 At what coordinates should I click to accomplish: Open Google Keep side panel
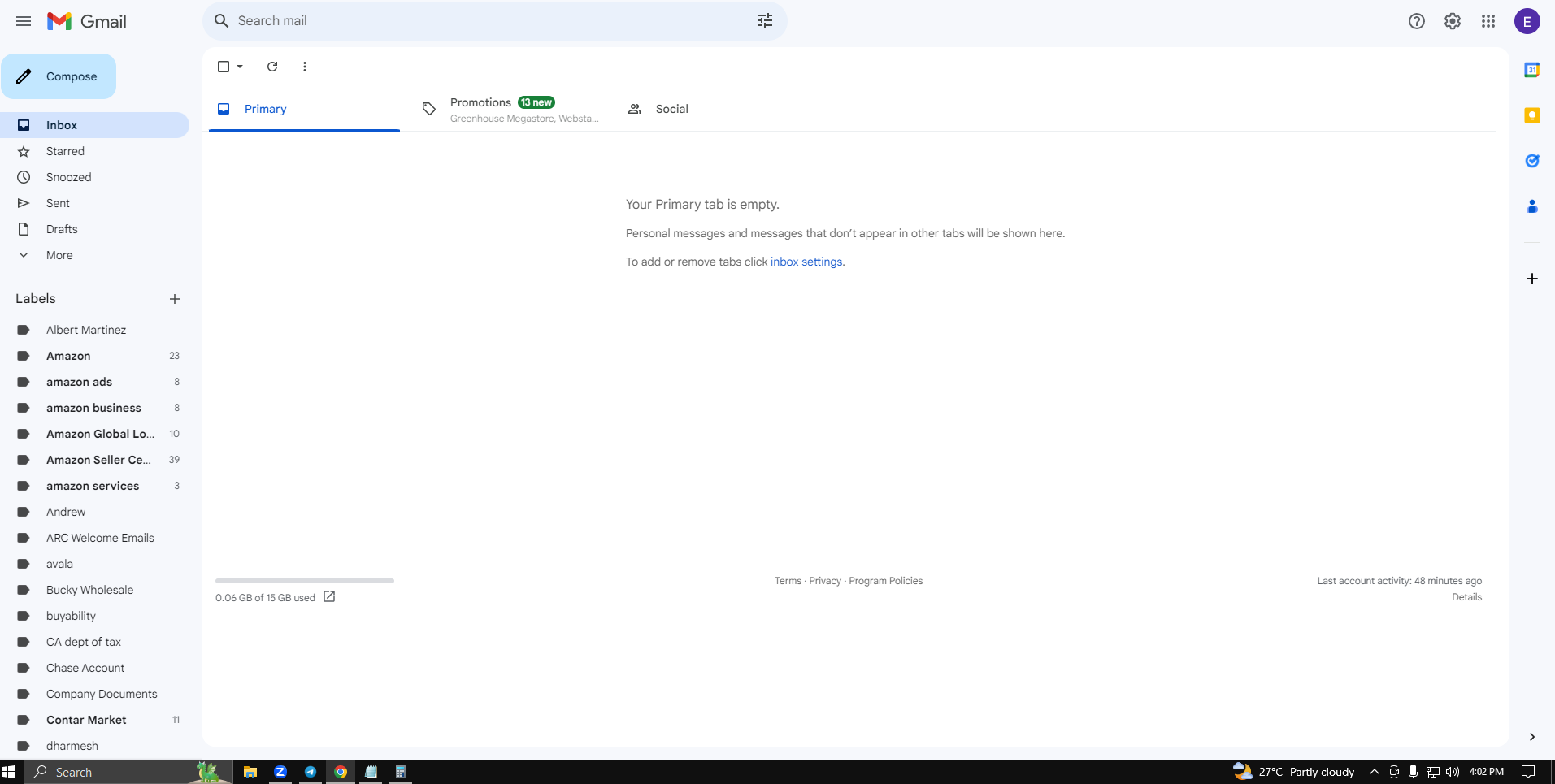(1532, 115)
